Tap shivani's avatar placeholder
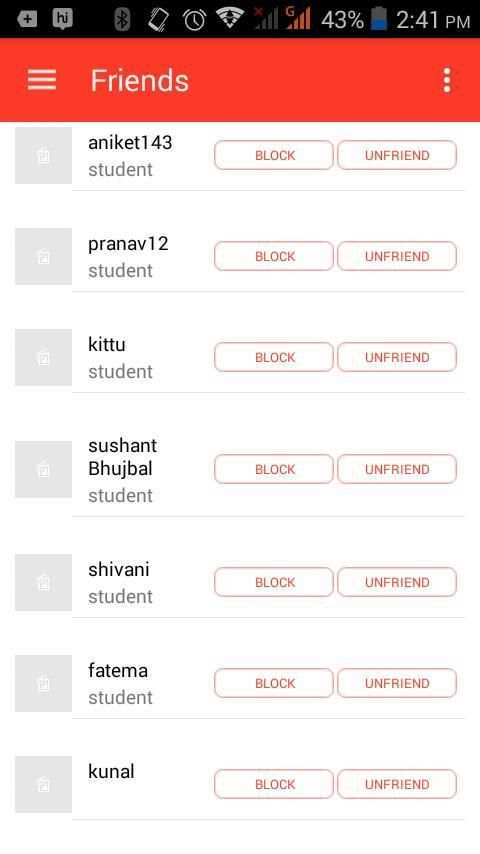Viewport: 480px width, 854px height. click(x=43, y=582)
